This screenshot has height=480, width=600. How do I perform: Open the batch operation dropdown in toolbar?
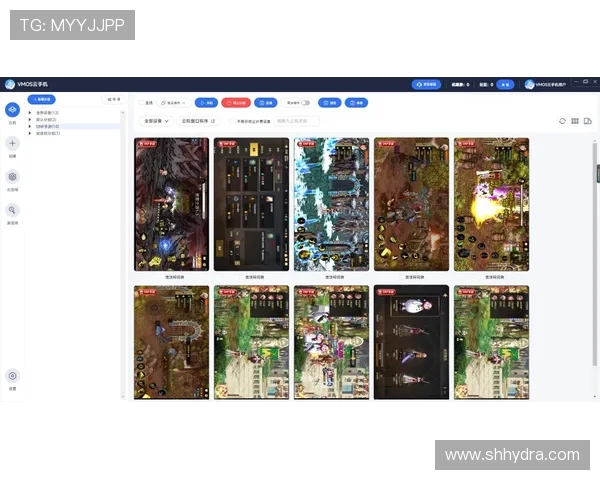click(173, 102)
